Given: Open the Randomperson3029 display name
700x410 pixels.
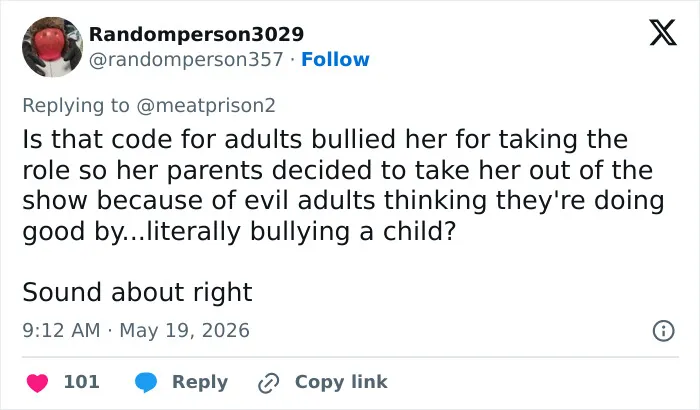Looking at the screenshot, I should click(x=196, y=34).
